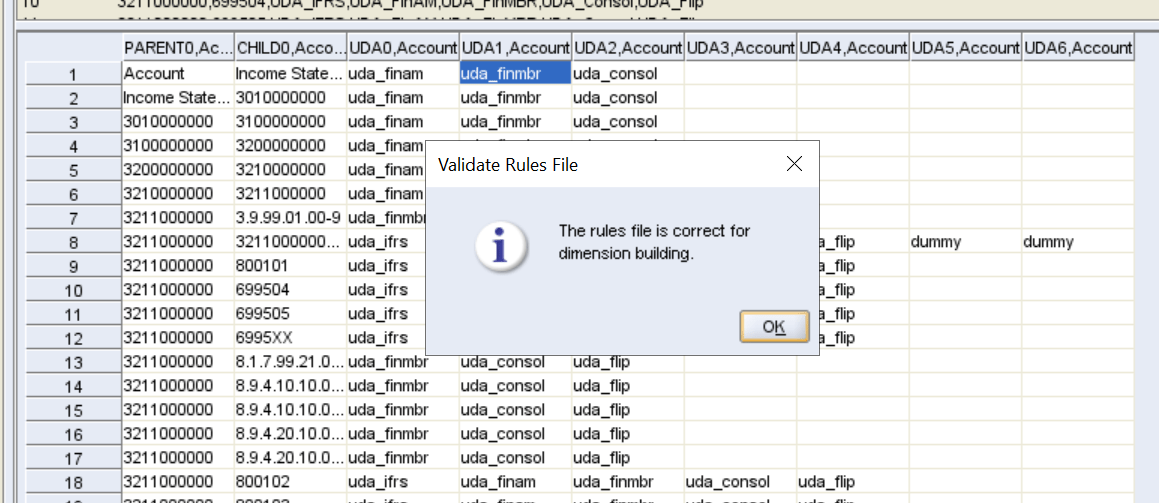1159x503 pixels.
Task: Select row header 3
Action: [x=73, y=122]
